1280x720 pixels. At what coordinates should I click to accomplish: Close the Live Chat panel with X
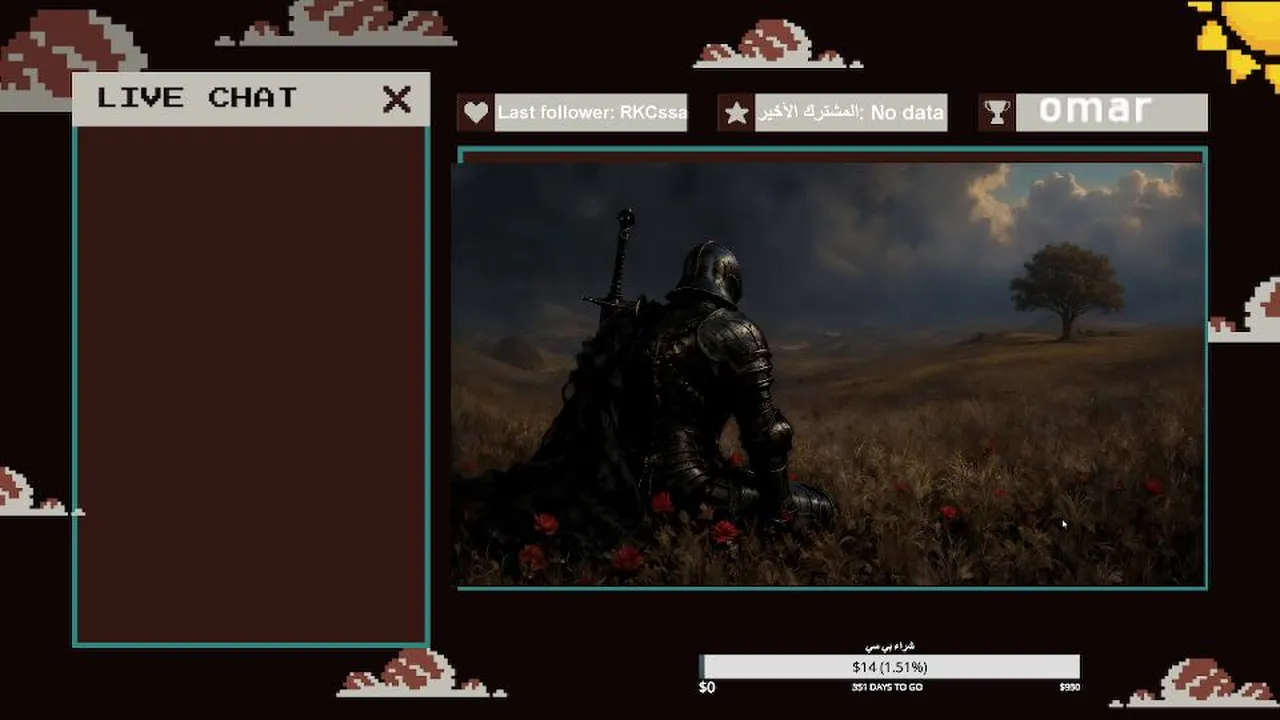[397, 99]
